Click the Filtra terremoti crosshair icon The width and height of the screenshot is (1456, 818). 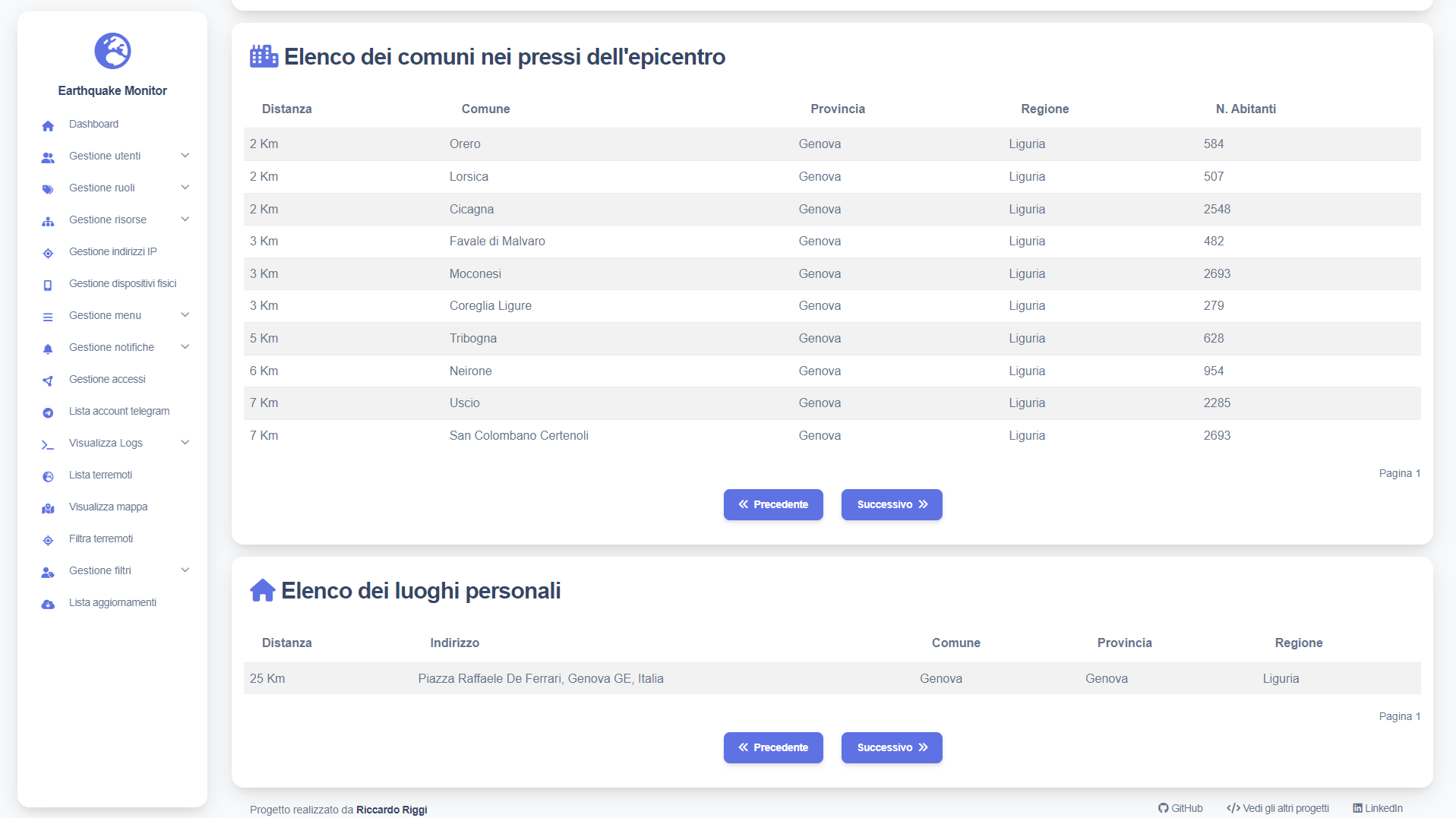click(48, 540)
